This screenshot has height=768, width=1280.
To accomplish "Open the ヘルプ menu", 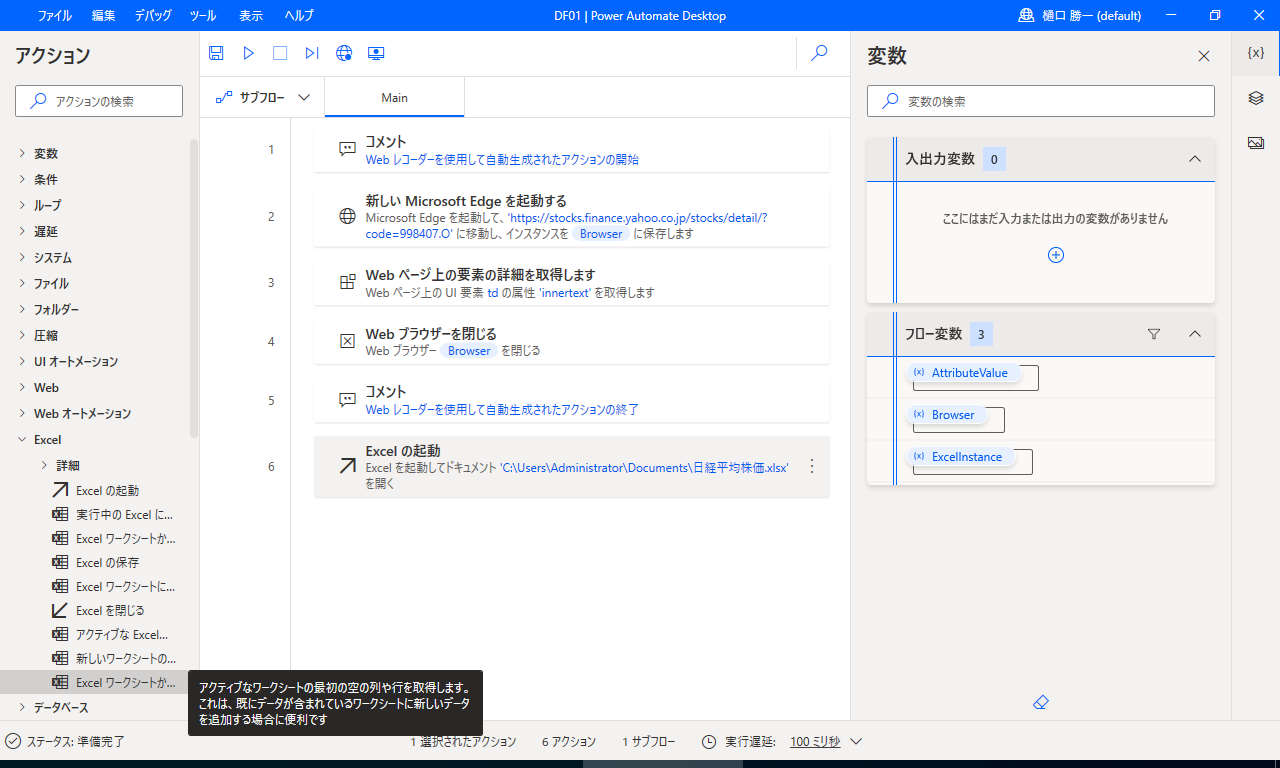I will (x=298, y=15).
